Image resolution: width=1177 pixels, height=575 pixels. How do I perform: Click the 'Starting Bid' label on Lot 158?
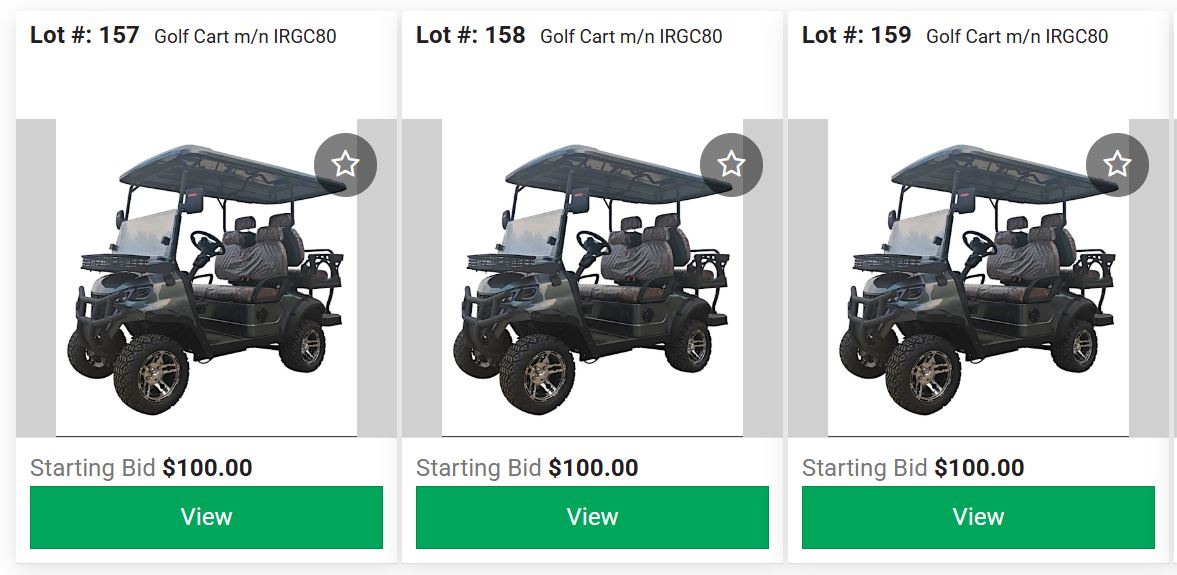(479, 468)
